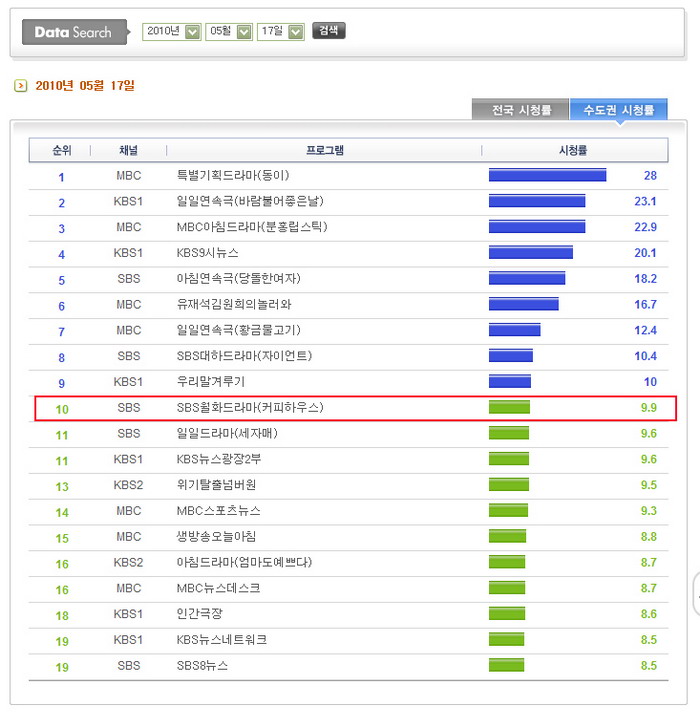Click rank number 18

62,616
